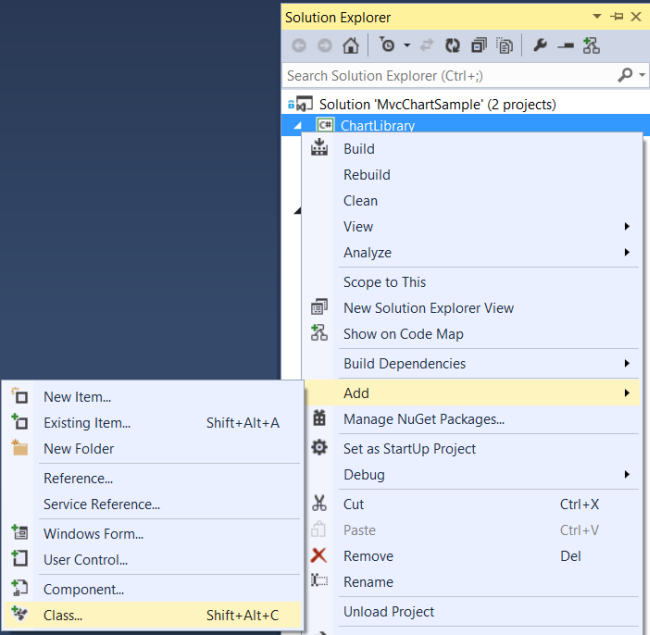
Task: Toggle Preview Selected Items icon
Action: pos(565,46)
